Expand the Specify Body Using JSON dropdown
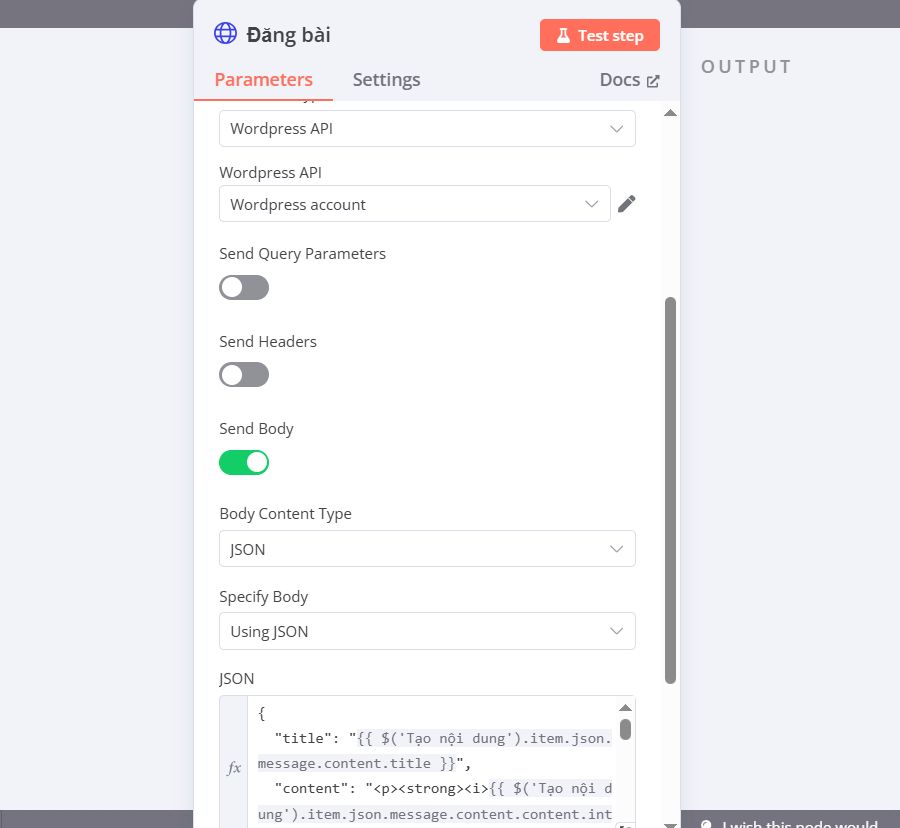The width and height of the screenshot is (900, 828). point(427,631)
